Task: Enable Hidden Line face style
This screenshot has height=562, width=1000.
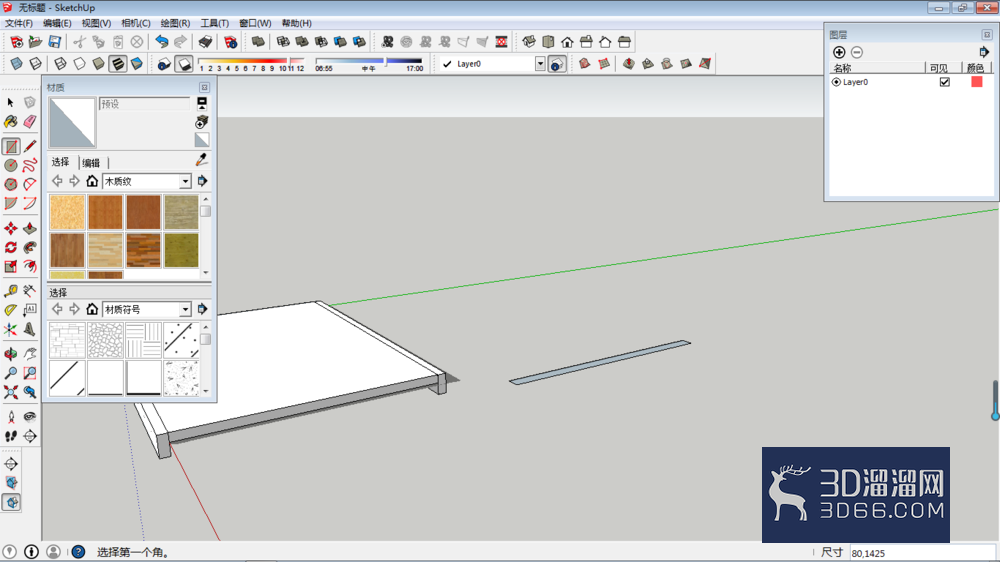Action: click(79, 64)
